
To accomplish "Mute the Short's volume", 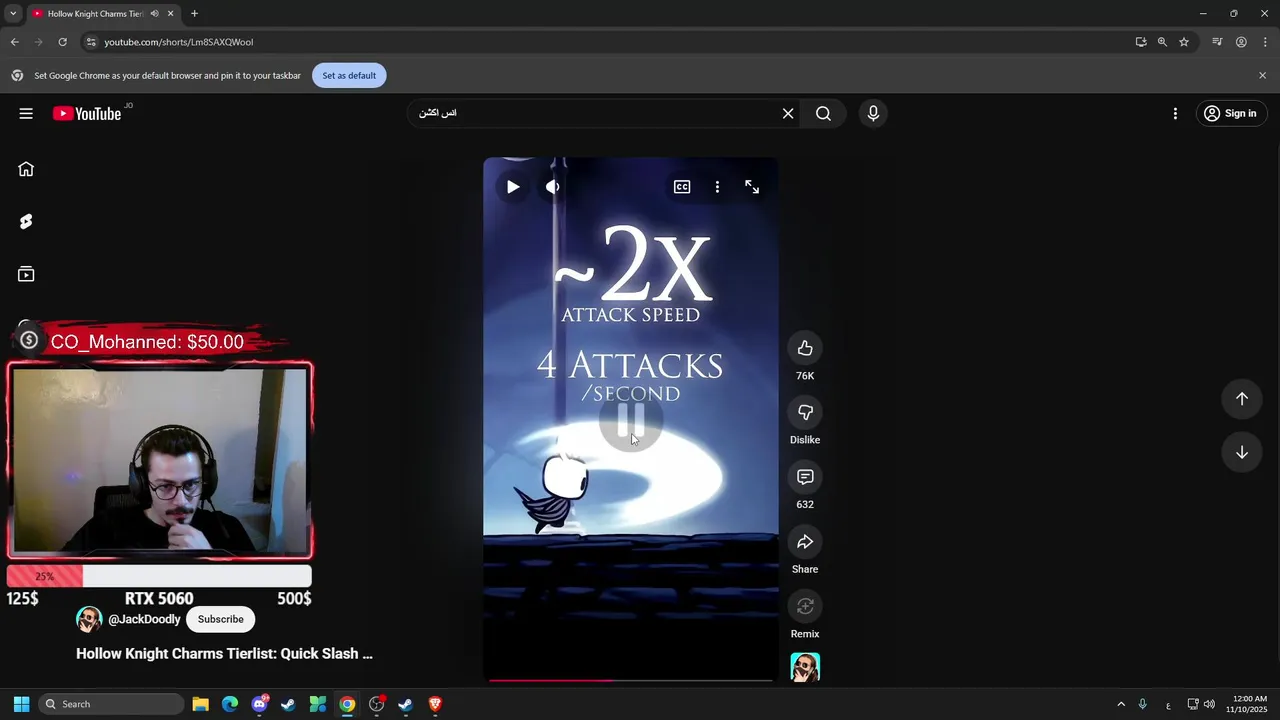I will tap(552, 187).
